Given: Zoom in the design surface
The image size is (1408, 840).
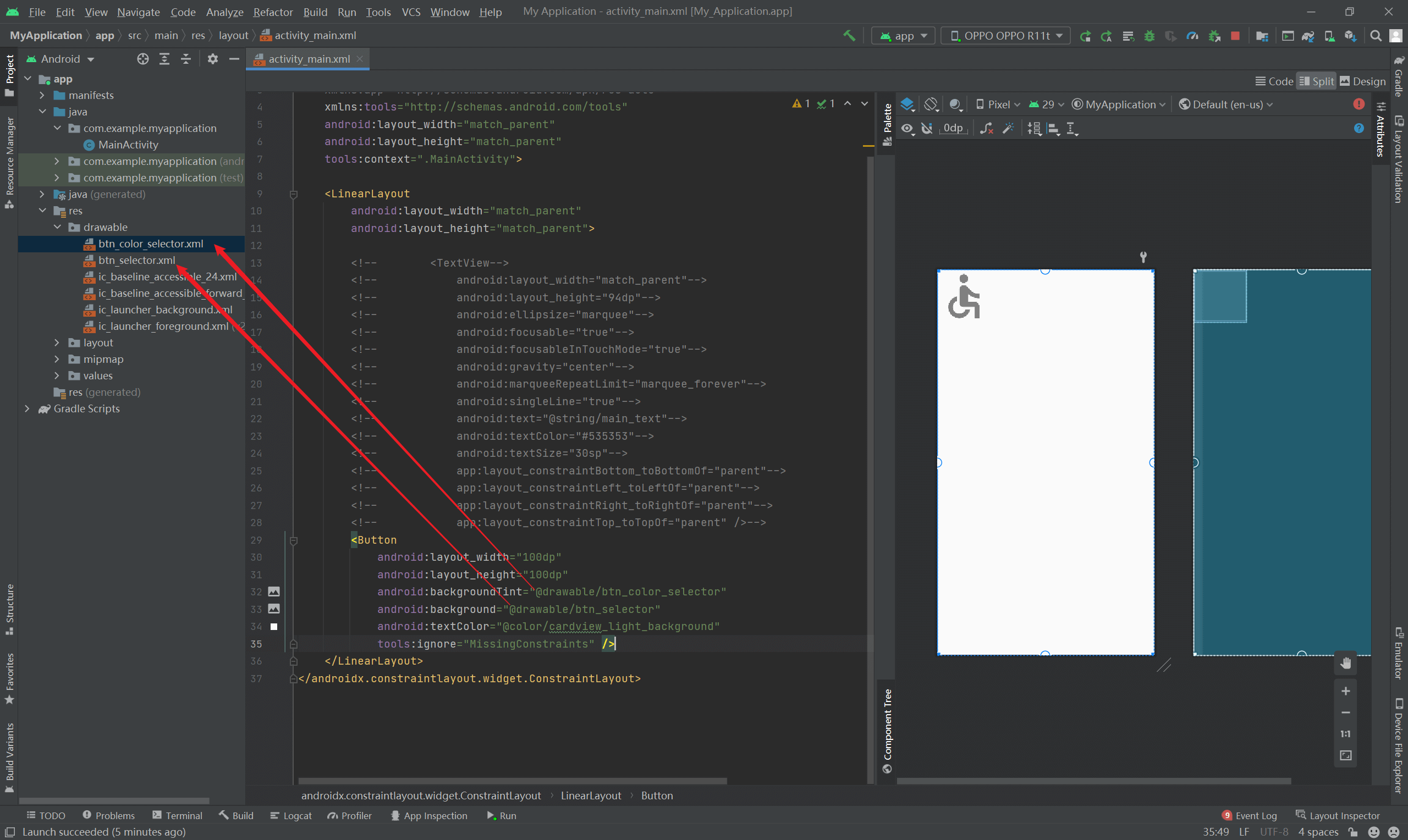Looking at the screenshot, I should click(1346, 691).
